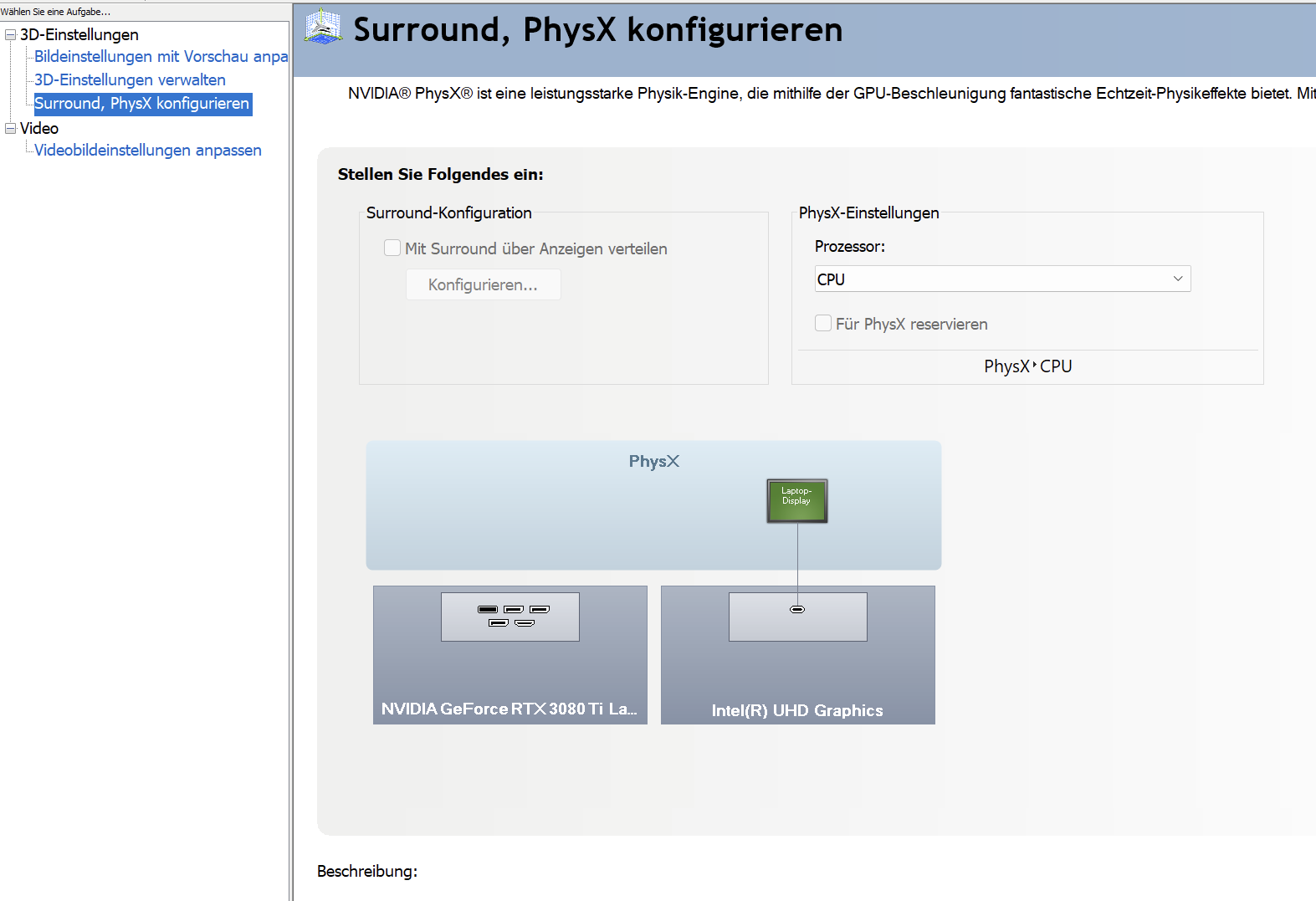Click the NVIDIA GeForce RTX 3080 Ti panel

tap(510, 655)
